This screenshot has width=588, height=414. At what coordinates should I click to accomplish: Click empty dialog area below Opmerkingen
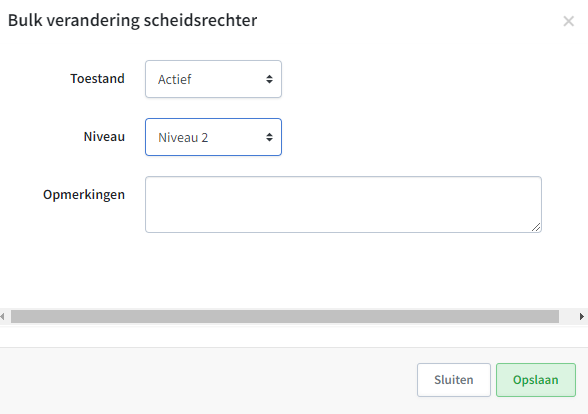pyautogui.click(x=294, y=270)
